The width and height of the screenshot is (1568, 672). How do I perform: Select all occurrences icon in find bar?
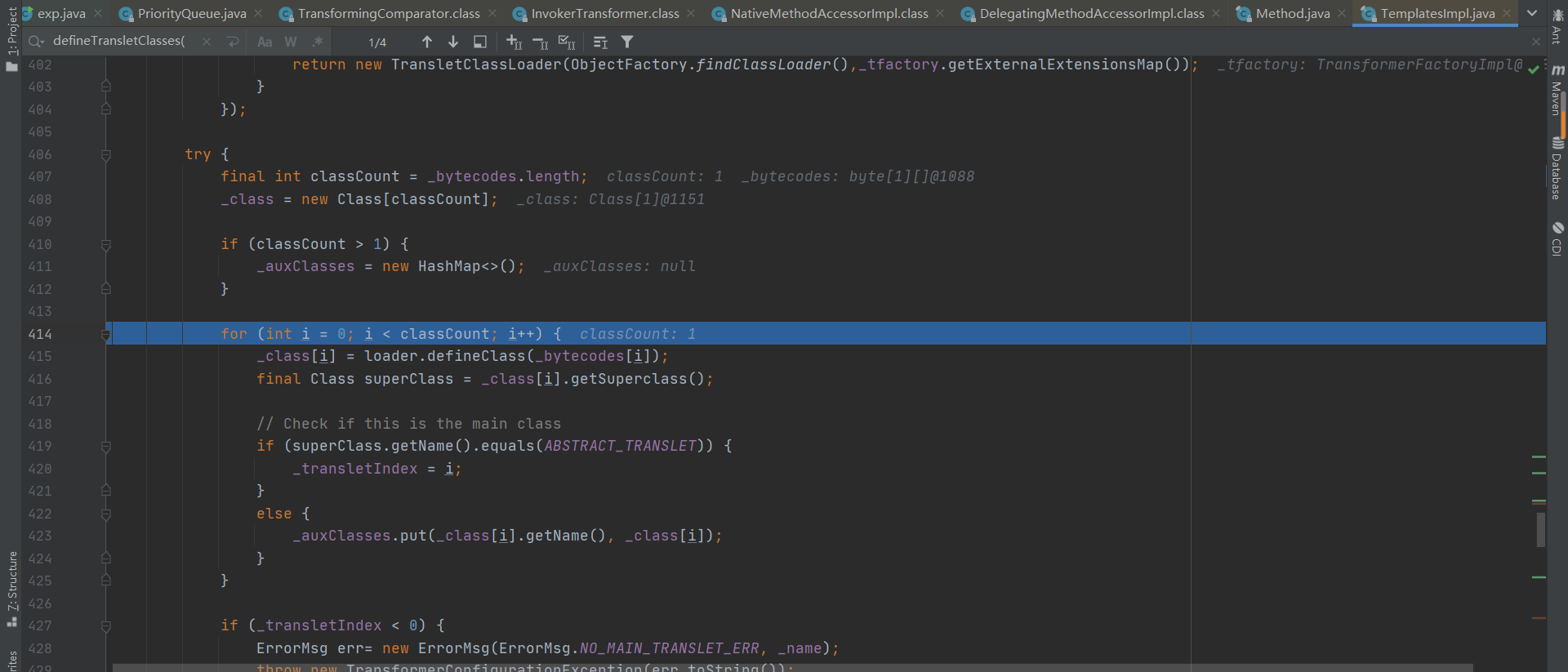tap(567, 42)
